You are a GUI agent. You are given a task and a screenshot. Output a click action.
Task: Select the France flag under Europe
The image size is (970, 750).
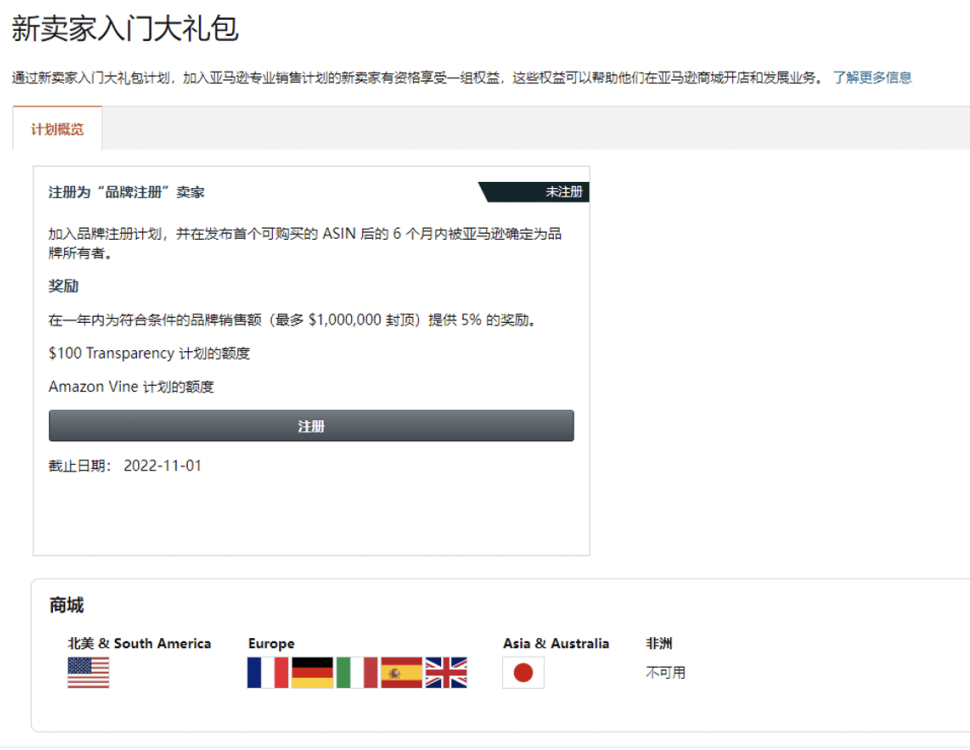[267, 672]
